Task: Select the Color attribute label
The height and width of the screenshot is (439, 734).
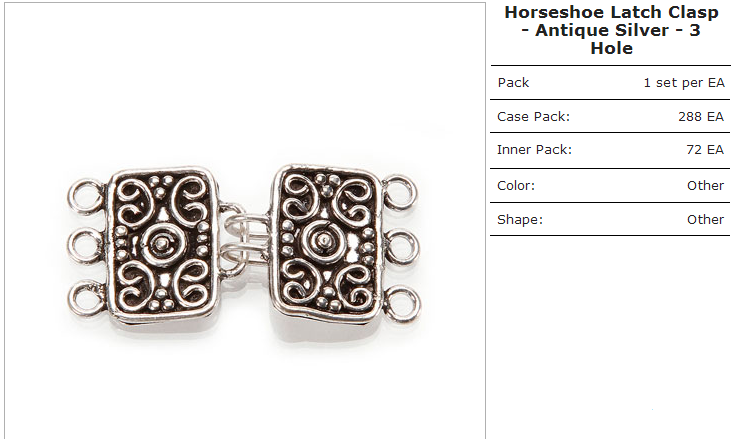Action: [516, 185]
